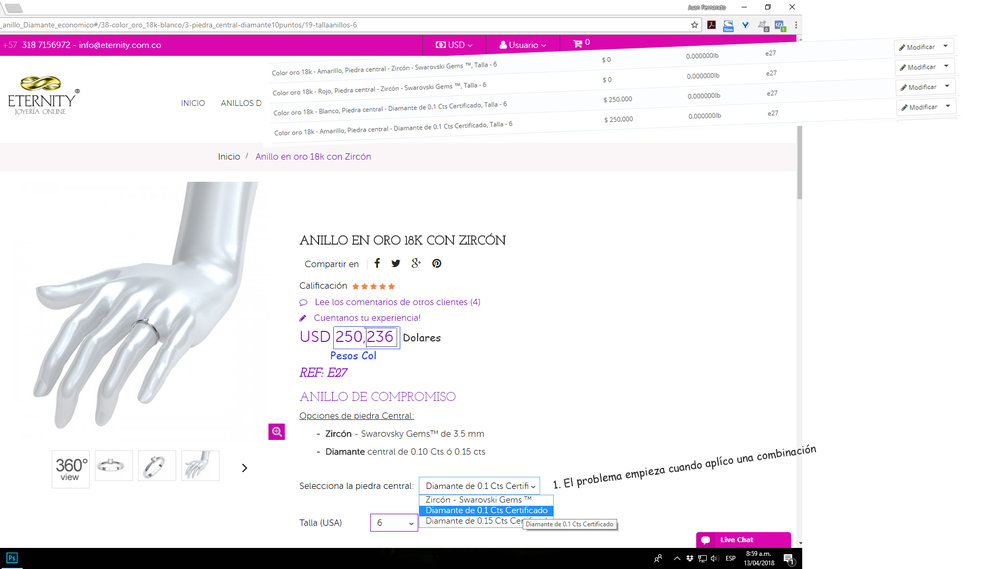
Task: Open volume control in tray
Action: pyautogui.click(x=714, y=558)
